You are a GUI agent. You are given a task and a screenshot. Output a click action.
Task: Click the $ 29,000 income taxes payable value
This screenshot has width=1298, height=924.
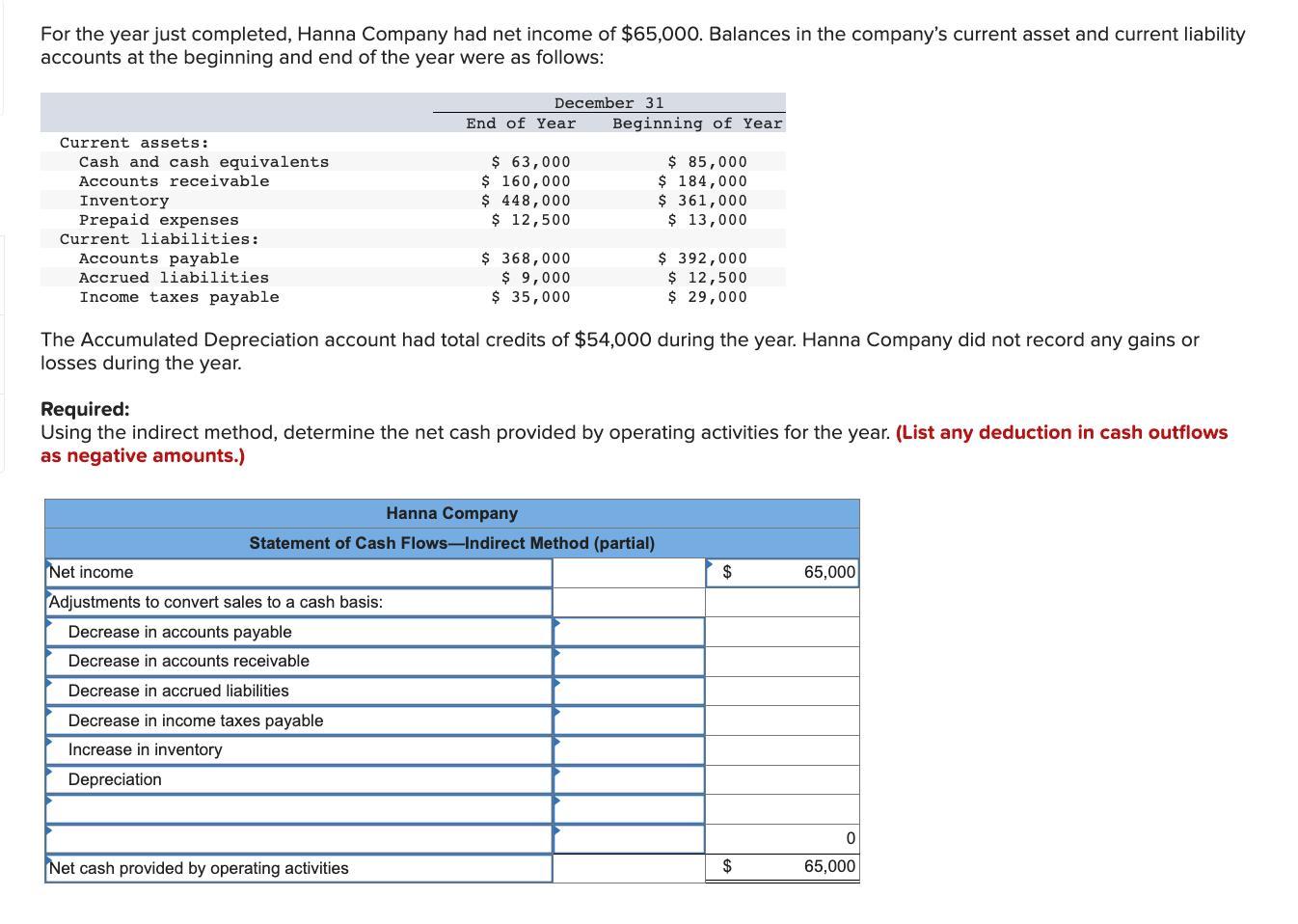tap(707, 297)
